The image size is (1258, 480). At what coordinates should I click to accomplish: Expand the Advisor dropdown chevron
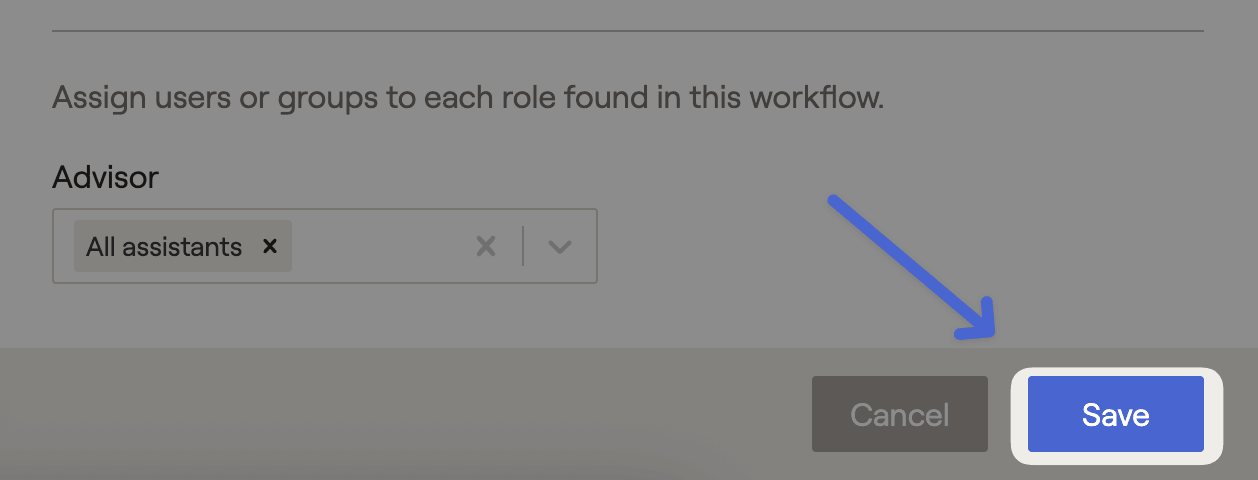[x=560, y=246]
